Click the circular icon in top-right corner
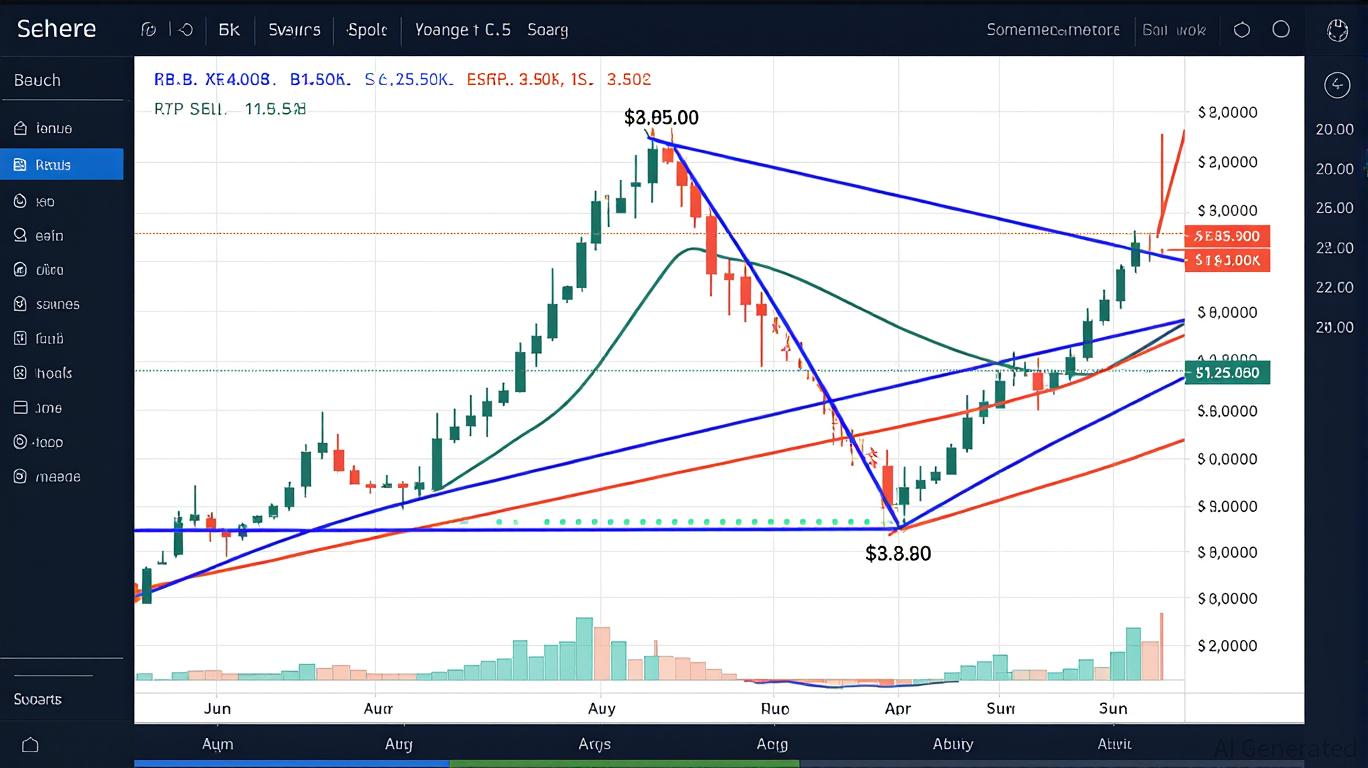 pyautogui.click(x=1337, y=30)
